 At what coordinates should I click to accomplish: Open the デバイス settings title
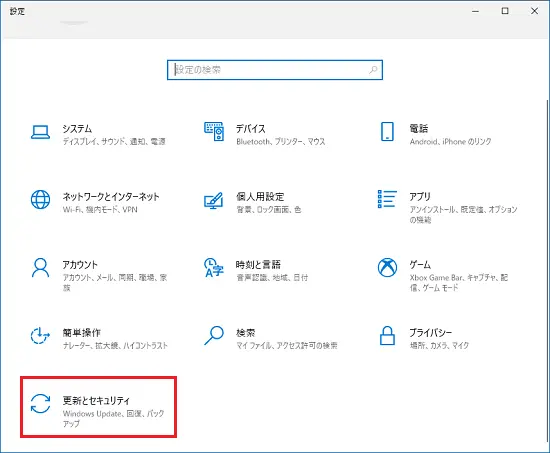[250, 129]
